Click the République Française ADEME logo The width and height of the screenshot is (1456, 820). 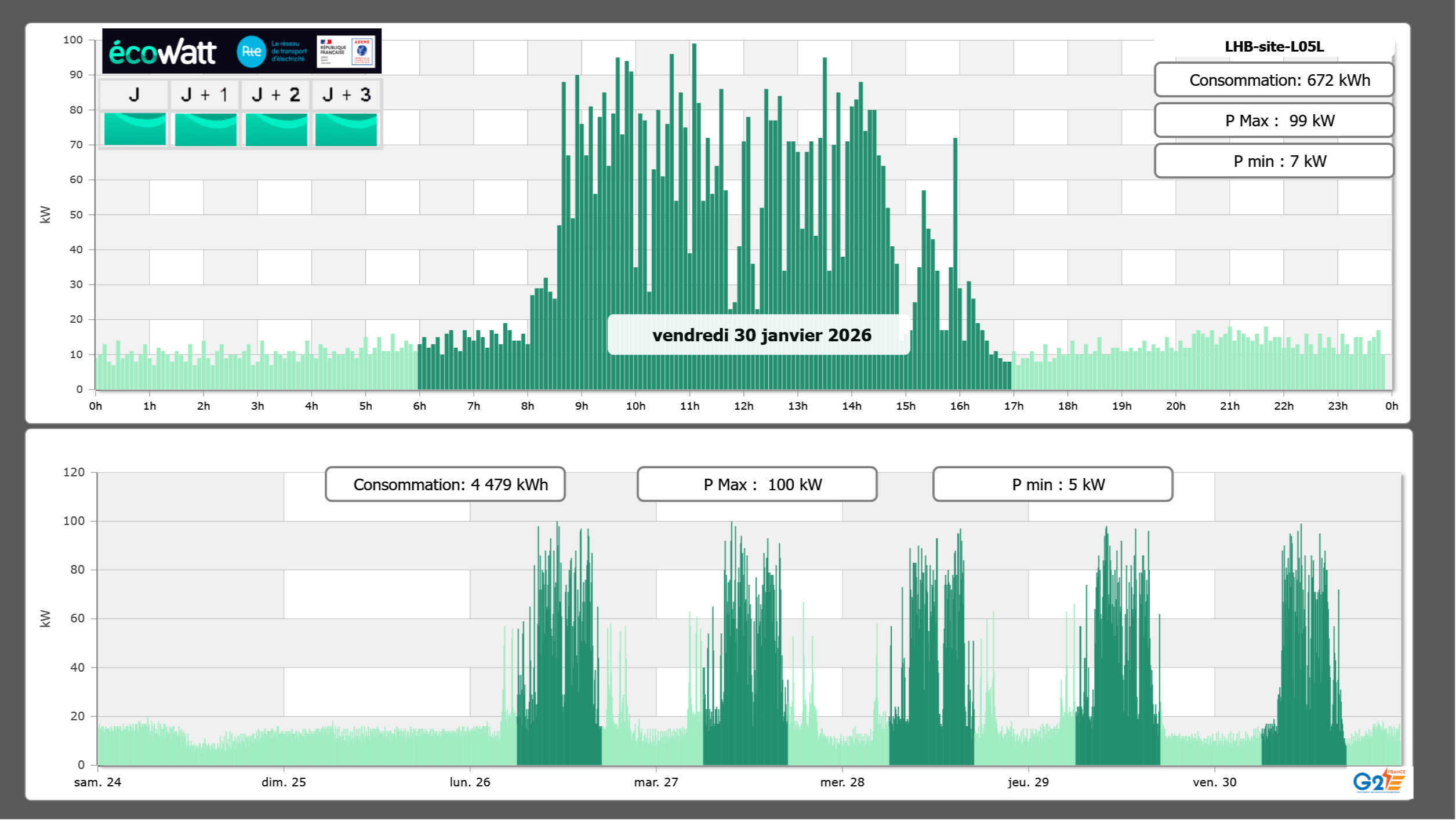coord(346,52)
